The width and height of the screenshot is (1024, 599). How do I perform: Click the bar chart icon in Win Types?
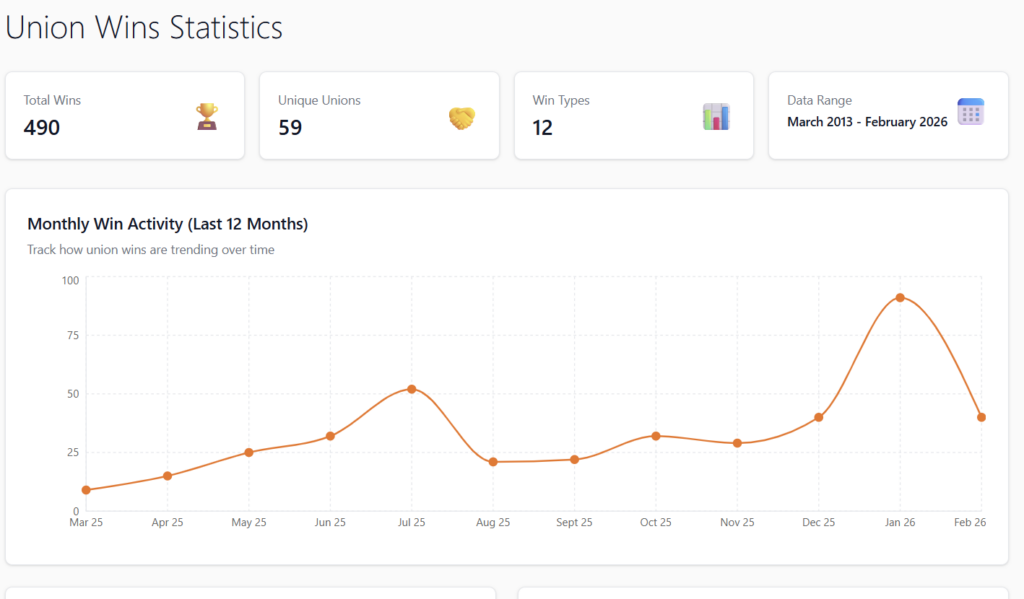pos(716,117)
